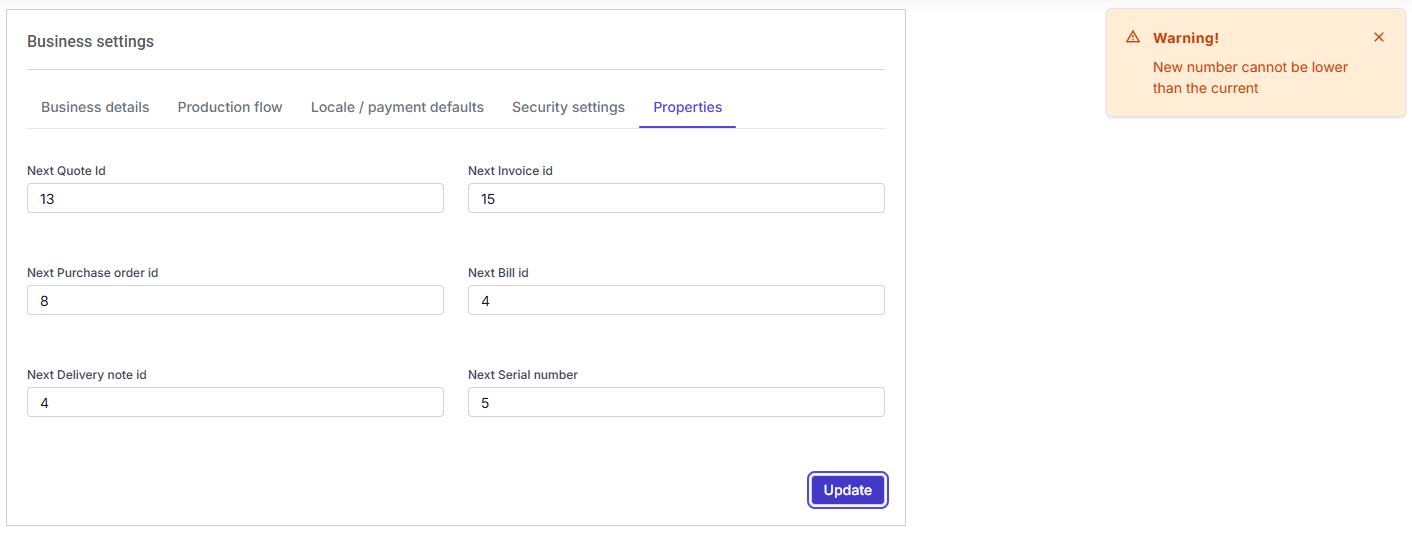1412x533 pixels.
Task: Click the Next Delivery note id input
Action: tap(235, 402)
